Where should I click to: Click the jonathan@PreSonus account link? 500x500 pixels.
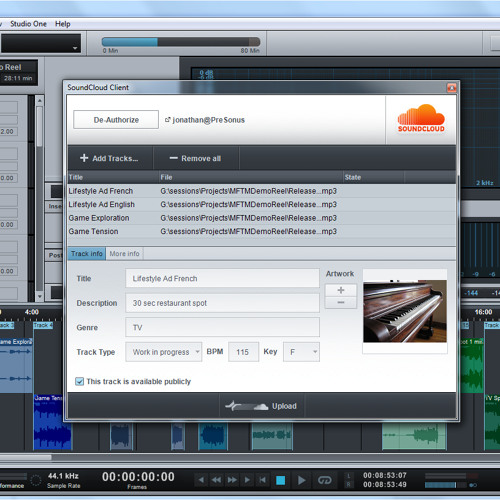pyautogui.click(x=209, y=120)
